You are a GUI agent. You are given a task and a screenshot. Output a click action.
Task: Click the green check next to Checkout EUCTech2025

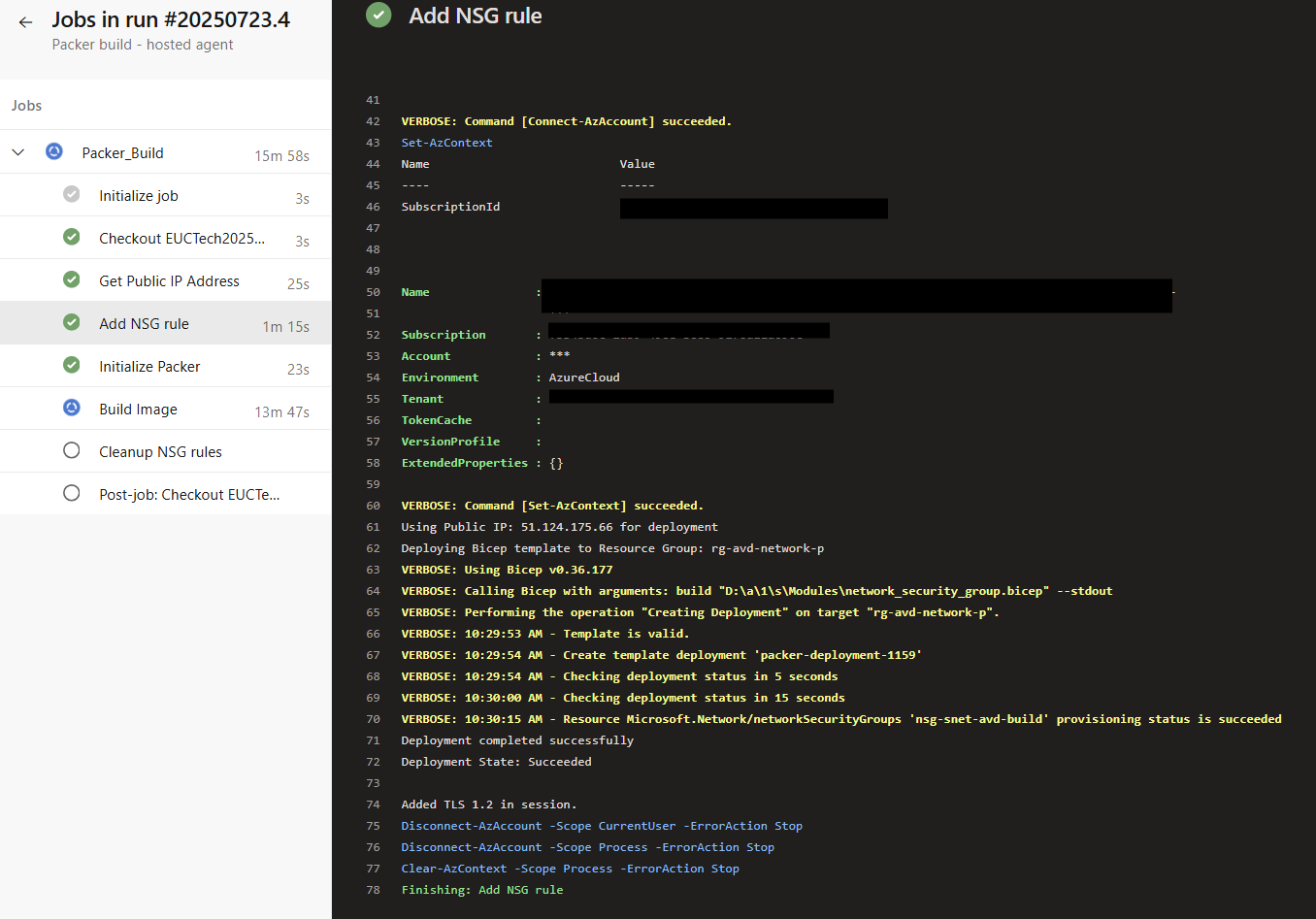coord(72,237)
